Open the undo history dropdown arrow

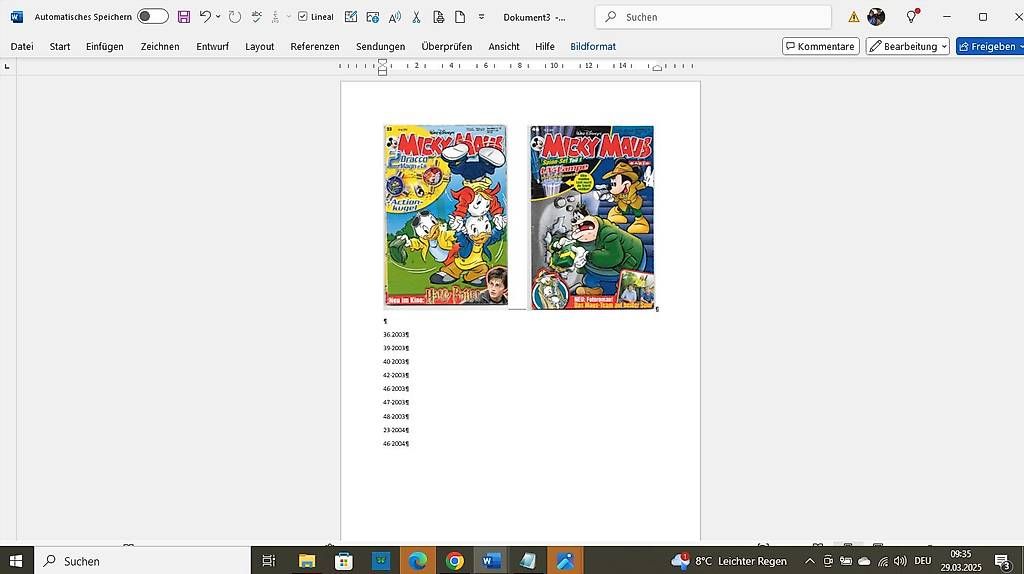[x=218, y=17]
